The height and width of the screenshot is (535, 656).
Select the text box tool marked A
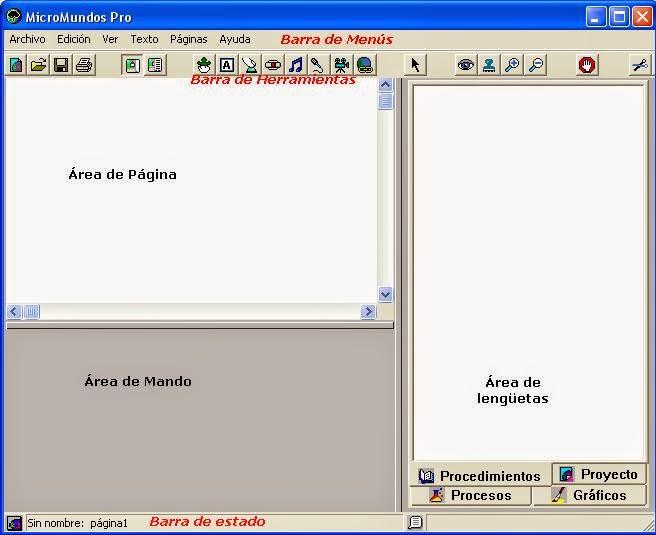tap(227, 65)
